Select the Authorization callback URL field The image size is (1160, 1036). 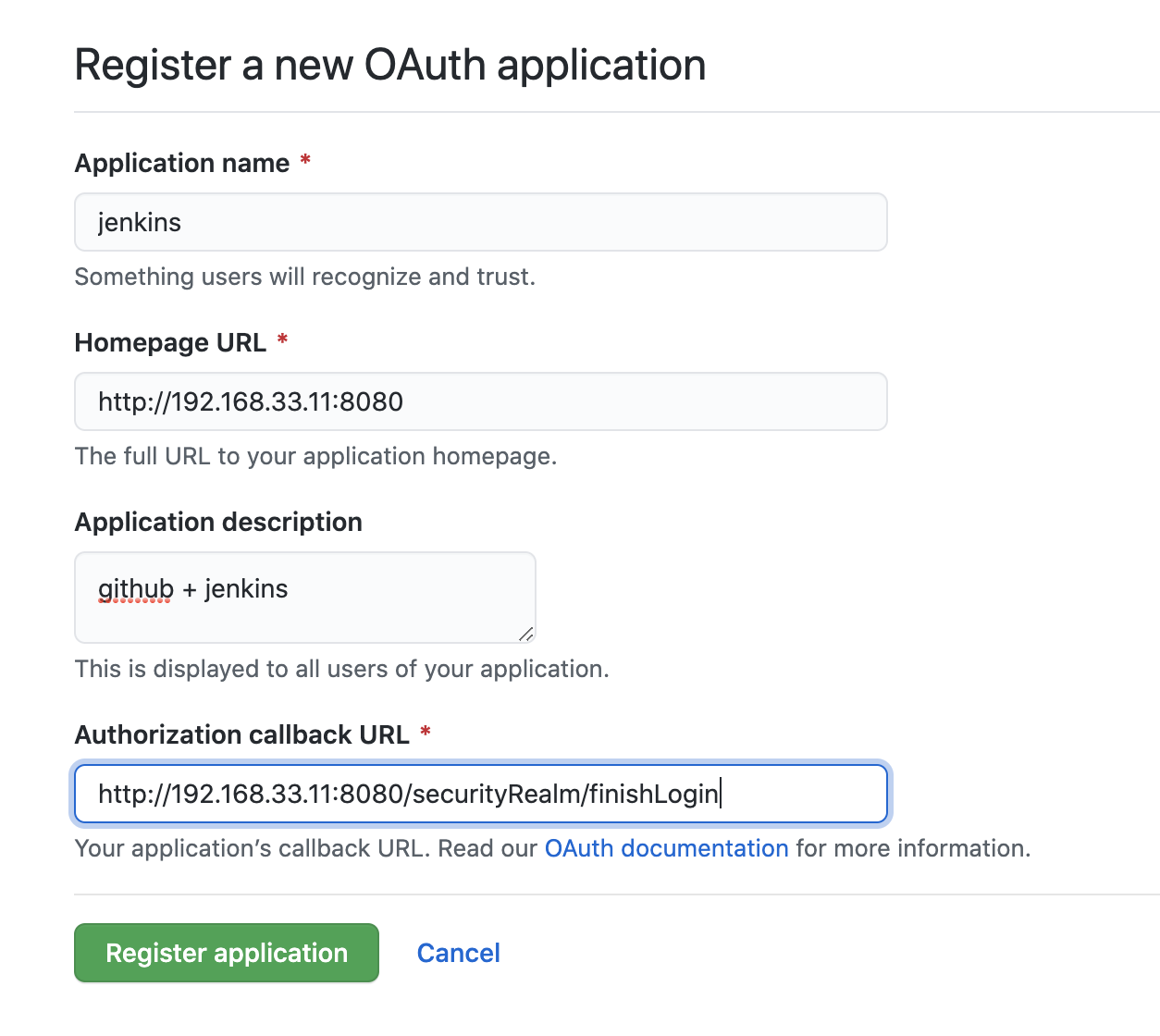(480, 794)
